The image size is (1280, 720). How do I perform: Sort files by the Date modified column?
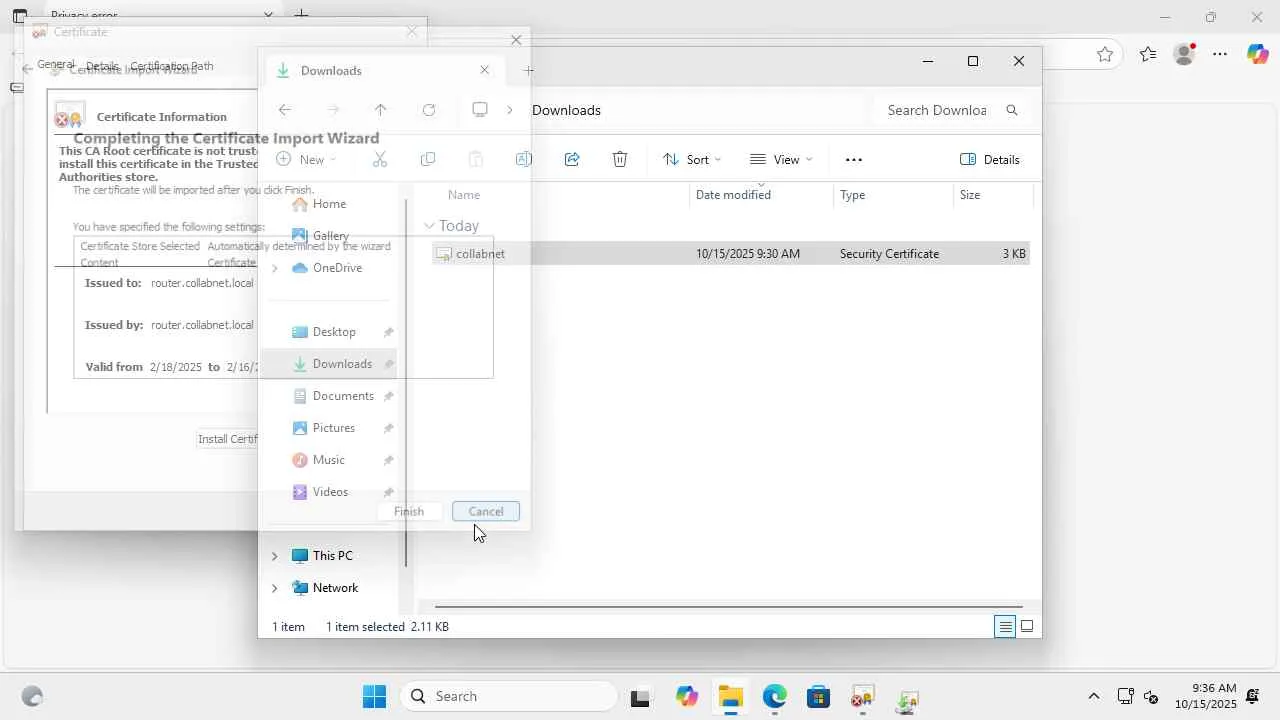733,195
